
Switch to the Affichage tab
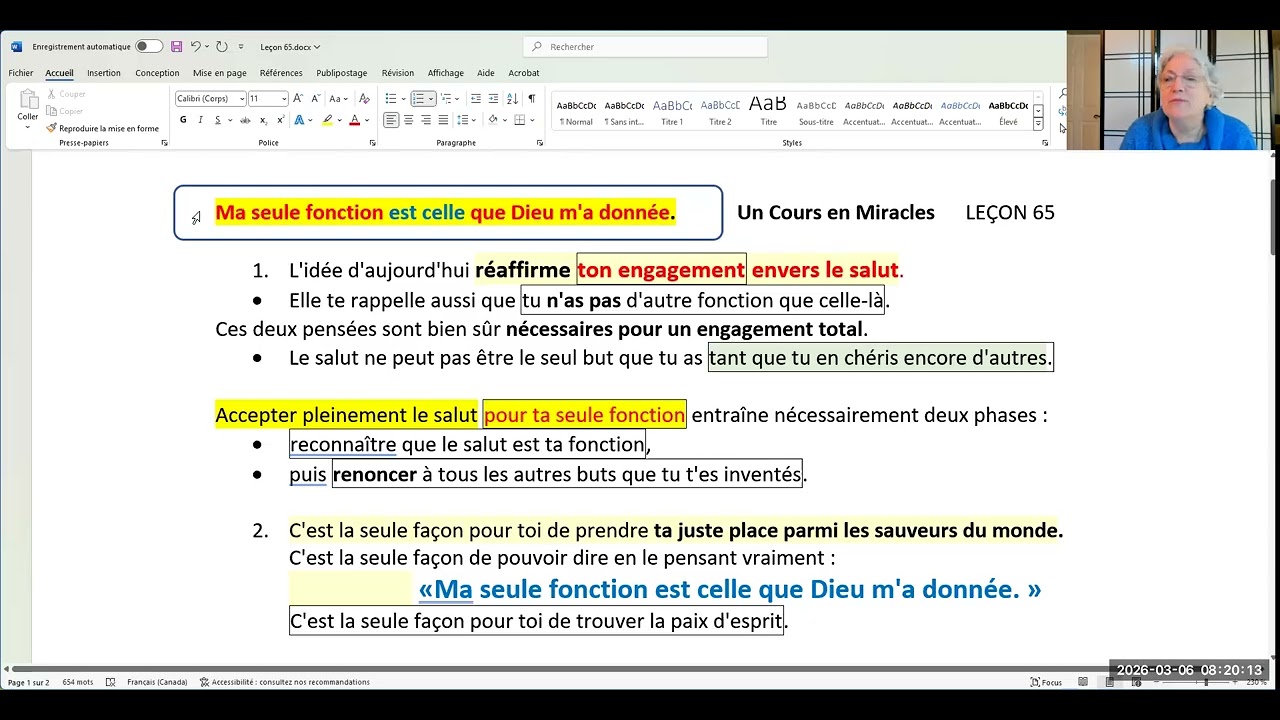[446, 73]
